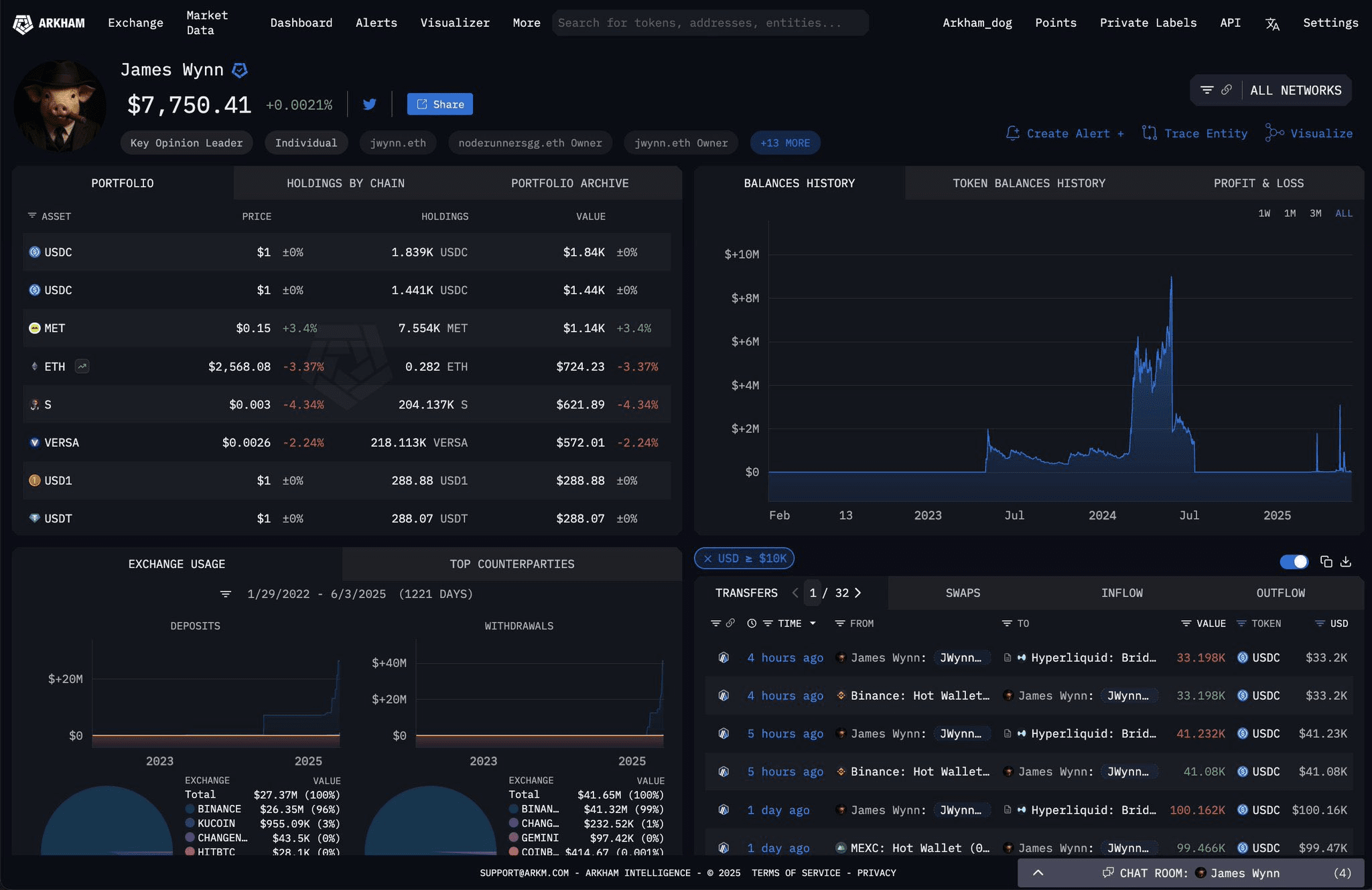Open Terms of Service link

pos(796,873)
